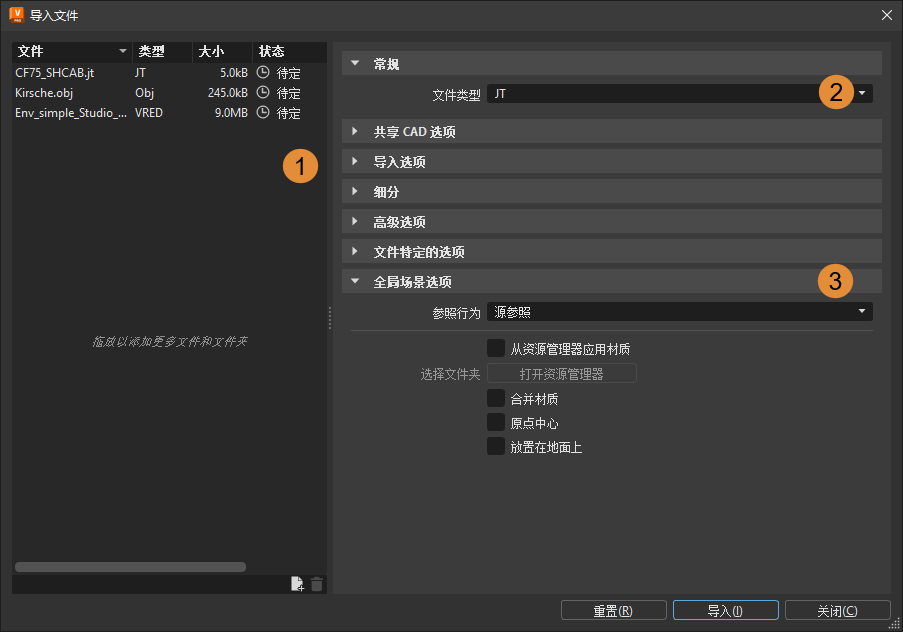Click the sort arrow on the 文件 column header
This screenshot has width=903, height=632.
pyautogui.click(x=122, y=51)
